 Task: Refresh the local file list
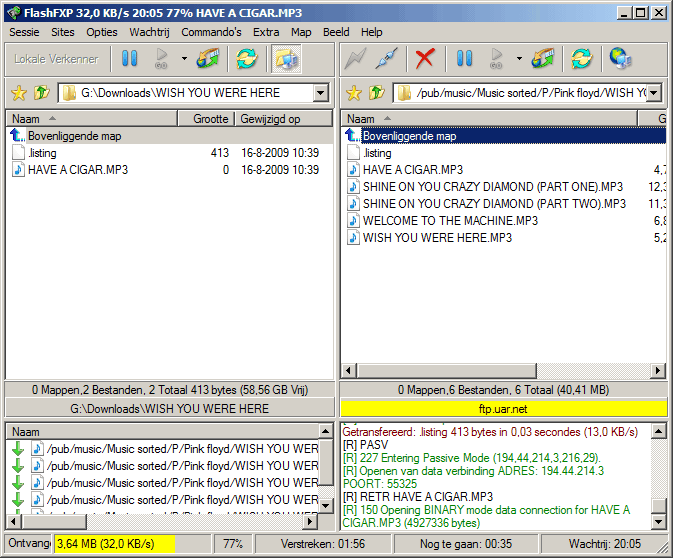click(x=246, y=58)
